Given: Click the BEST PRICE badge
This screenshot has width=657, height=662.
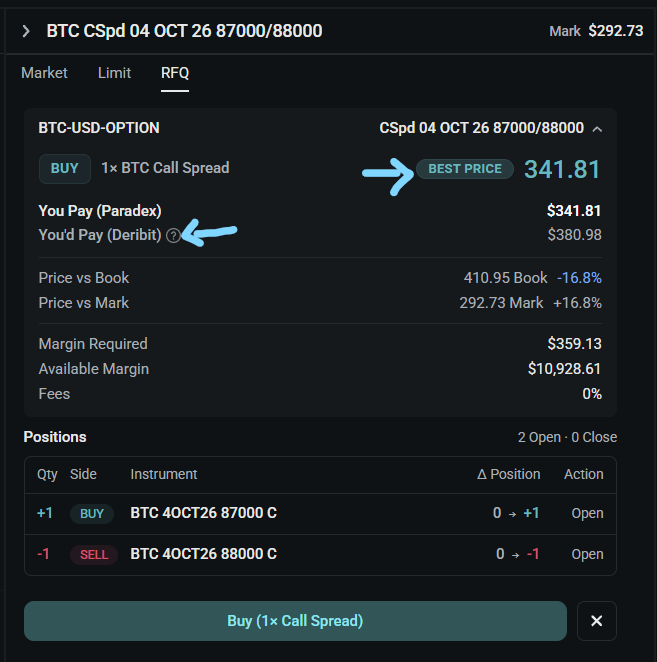Looking at the screenshot, I should point(465,169).
